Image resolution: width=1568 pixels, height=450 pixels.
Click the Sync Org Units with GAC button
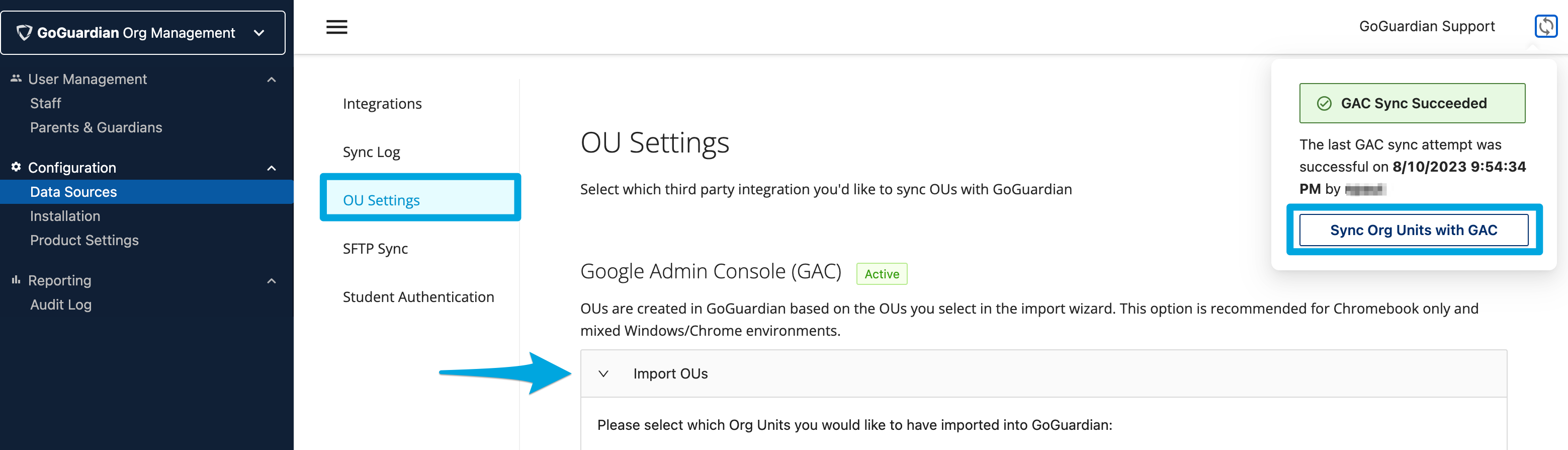1414,230
